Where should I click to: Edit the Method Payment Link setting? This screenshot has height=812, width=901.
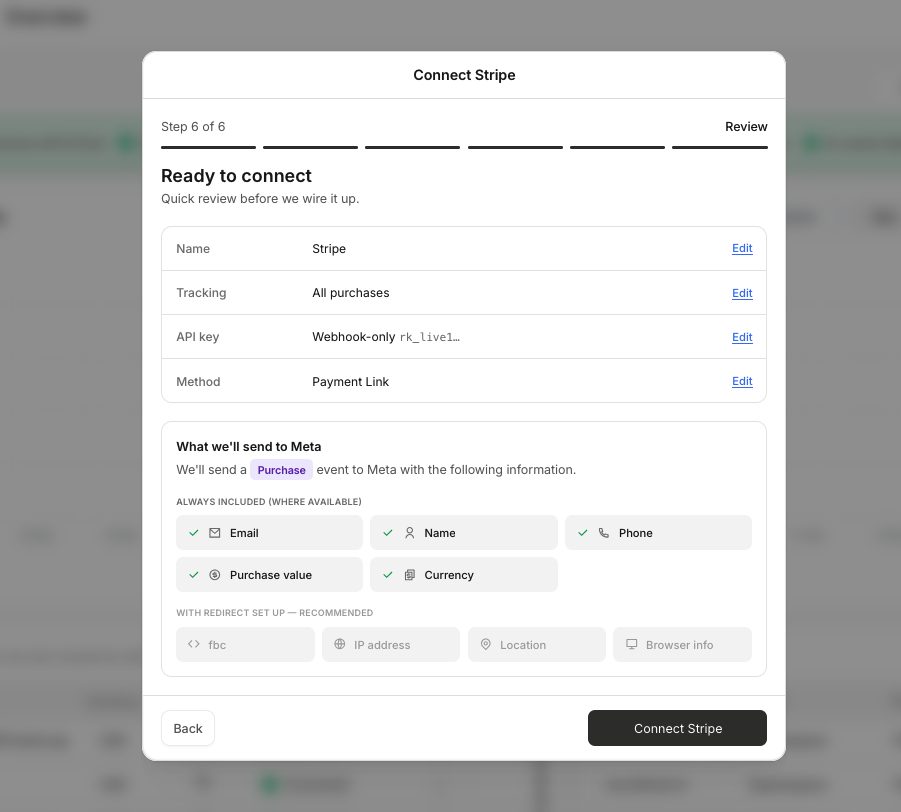click(742, 382)
